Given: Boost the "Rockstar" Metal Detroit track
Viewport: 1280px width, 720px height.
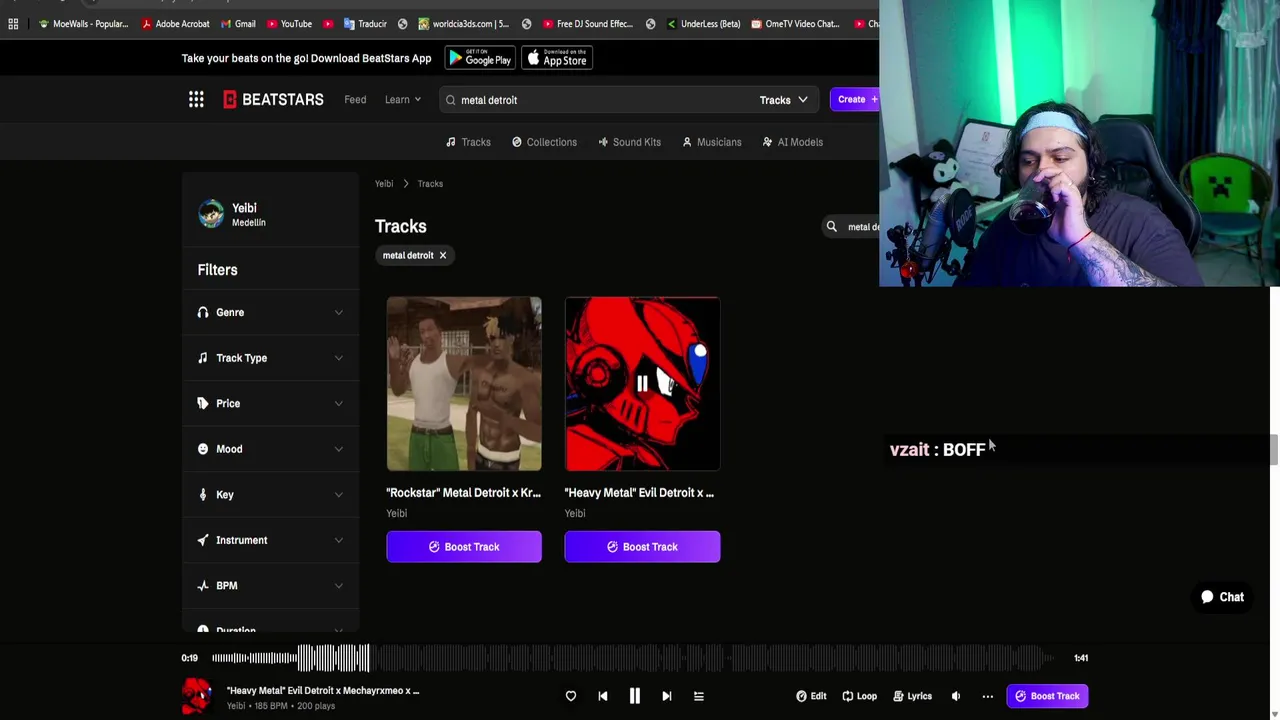Looking at the screenshot, I should (464, 547).
